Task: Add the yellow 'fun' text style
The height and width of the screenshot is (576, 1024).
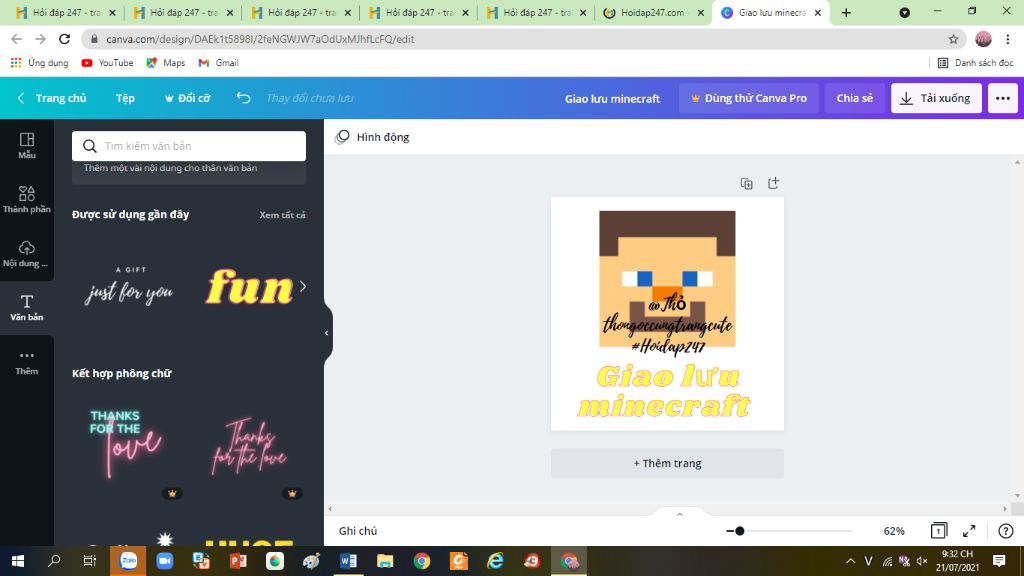Action: [x=249, y=287]
